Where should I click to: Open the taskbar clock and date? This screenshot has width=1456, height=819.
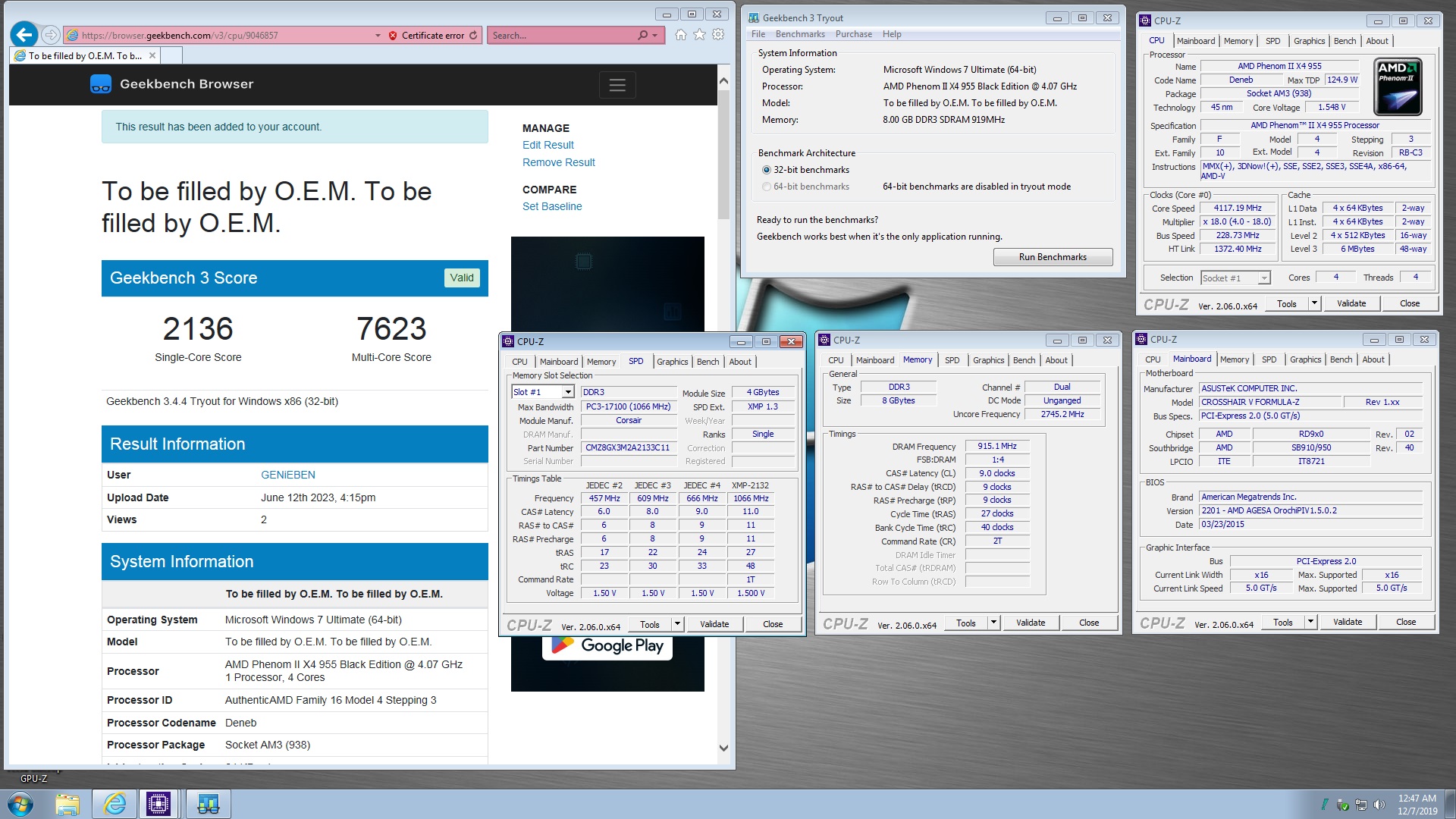coord(1417,804)
